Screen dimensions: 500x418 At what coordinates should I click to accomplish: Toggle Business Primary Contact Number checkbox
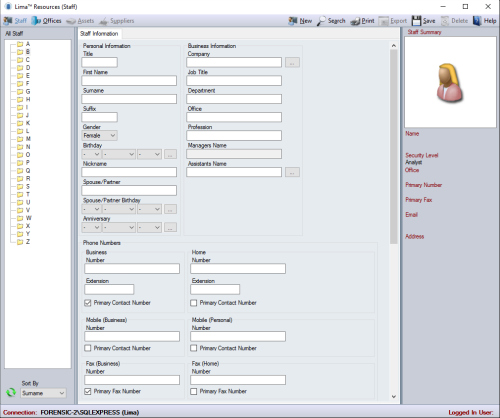coord(88,303)
